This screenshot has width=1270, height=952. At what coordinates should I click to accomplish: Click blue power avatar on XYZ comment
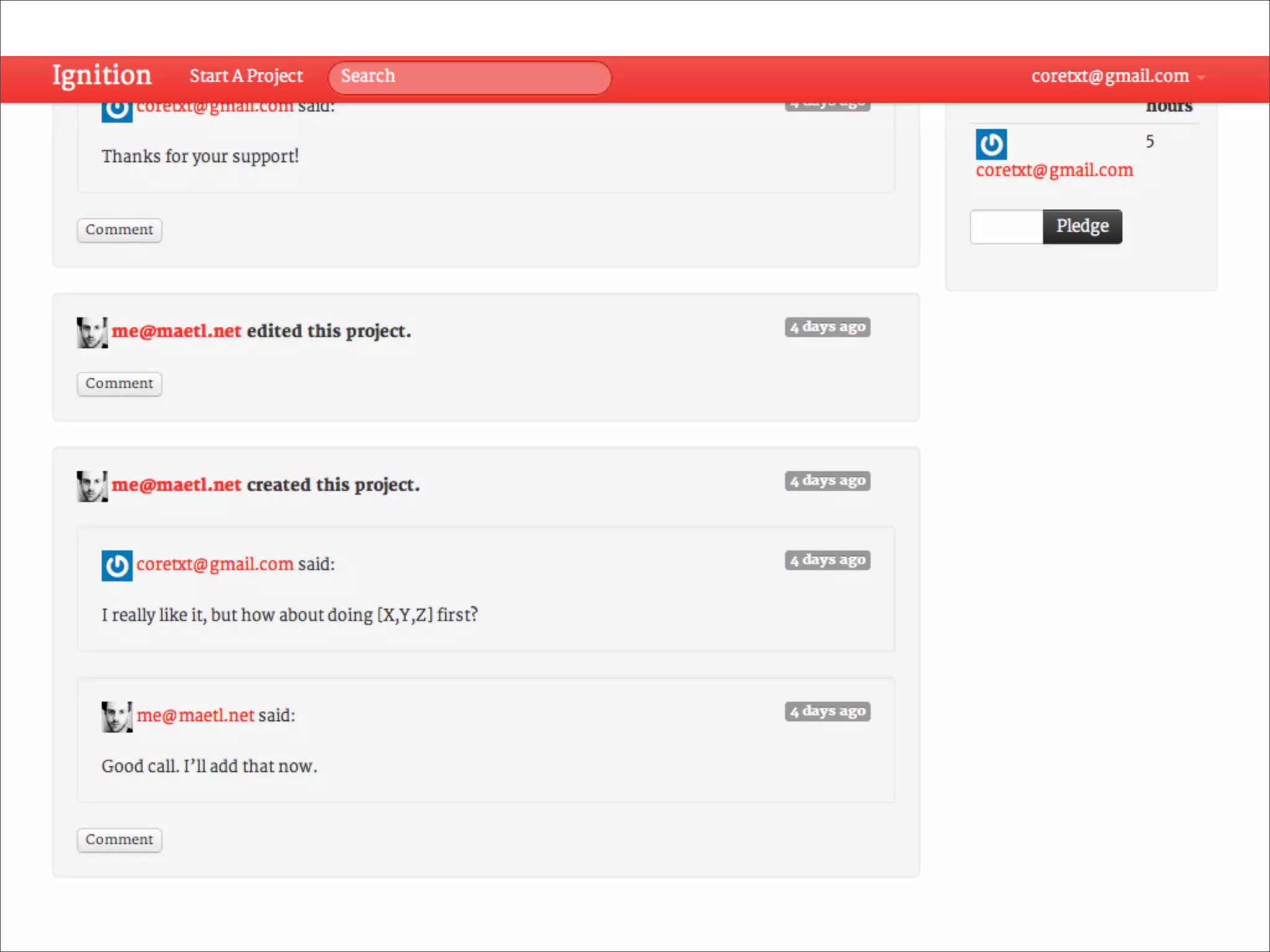(x=117, y=565)
